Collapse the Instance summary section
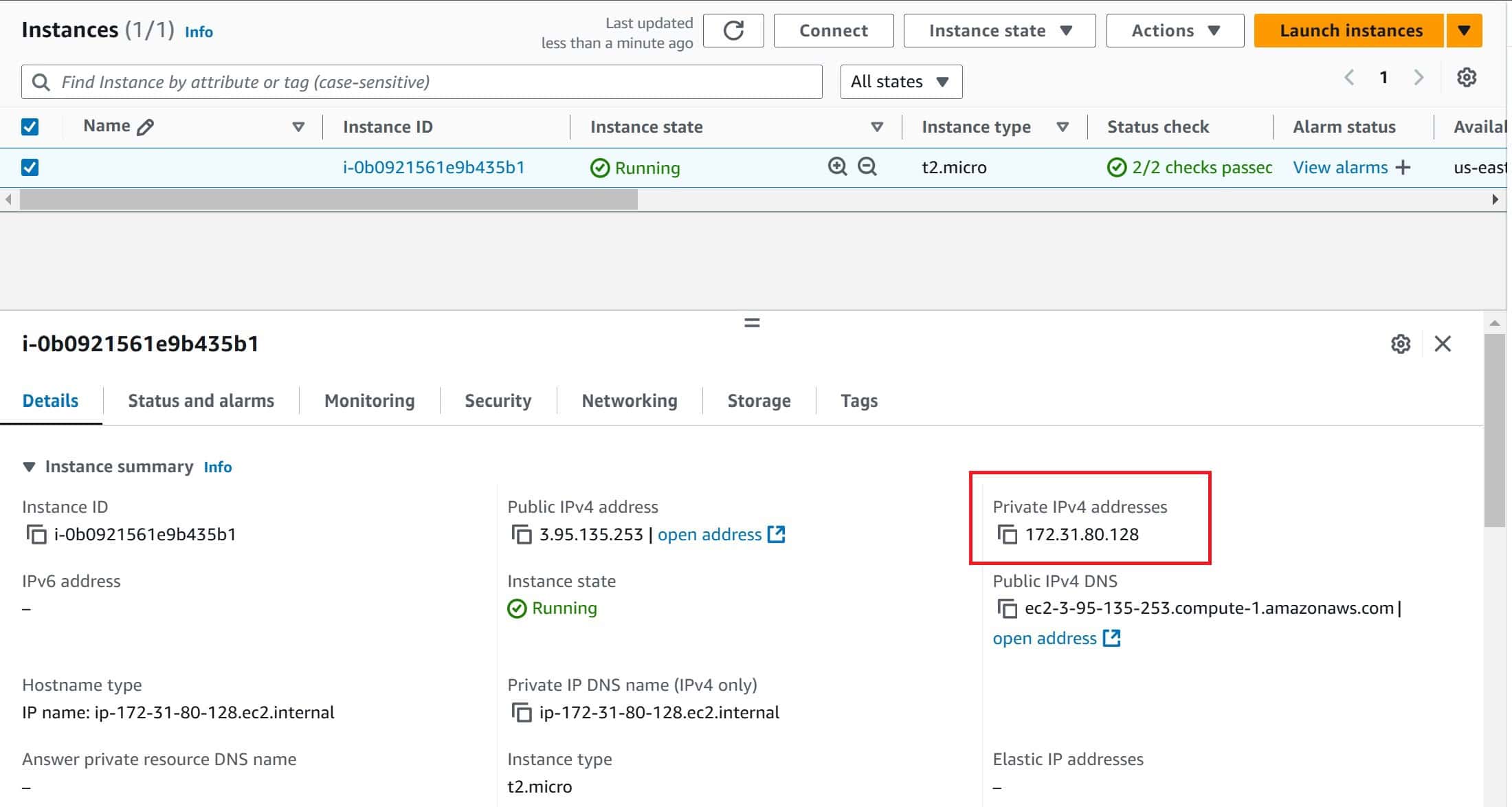The width and height of the screenshot is (1512, 807). click(29, 466)
